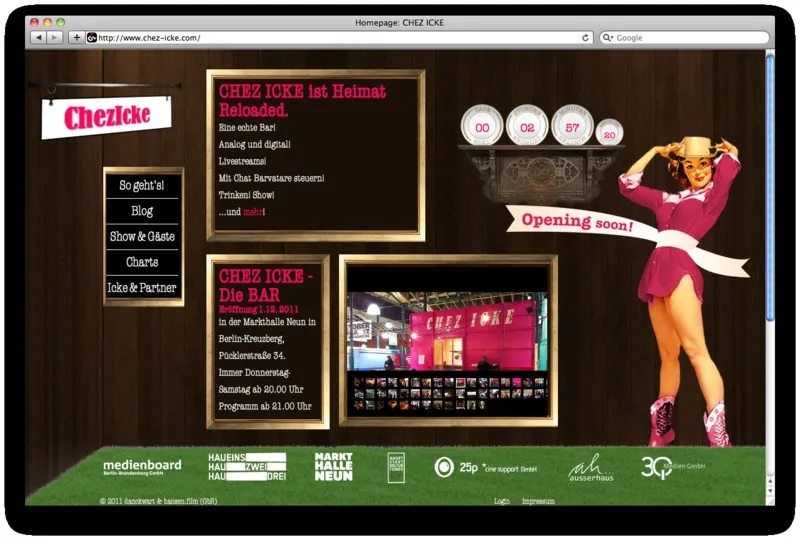Click the "CHEZ ICKE - Die BAR" heading
Image resolution: width=800 pixels, height=540 pixels.
click(x=265, y=285)
